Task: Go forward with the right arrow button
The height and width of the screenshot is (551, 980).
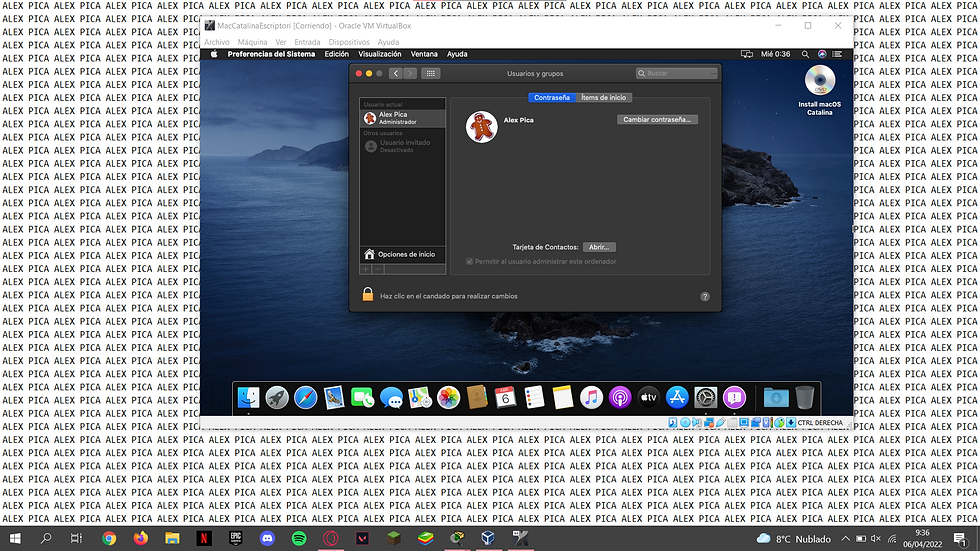Action: (x=410, y=73)
